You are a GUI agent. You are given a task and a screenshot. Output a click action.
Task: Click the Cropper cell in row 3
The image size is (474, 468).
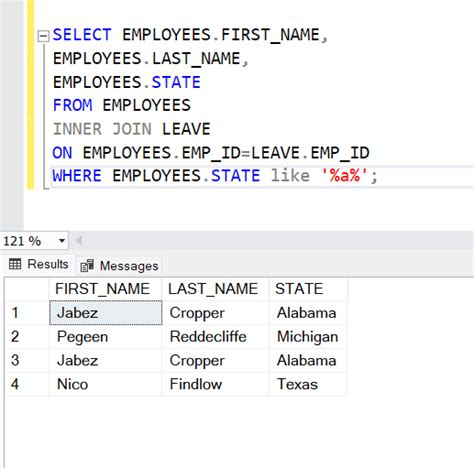pyautogui.click(x=215, y=361)
